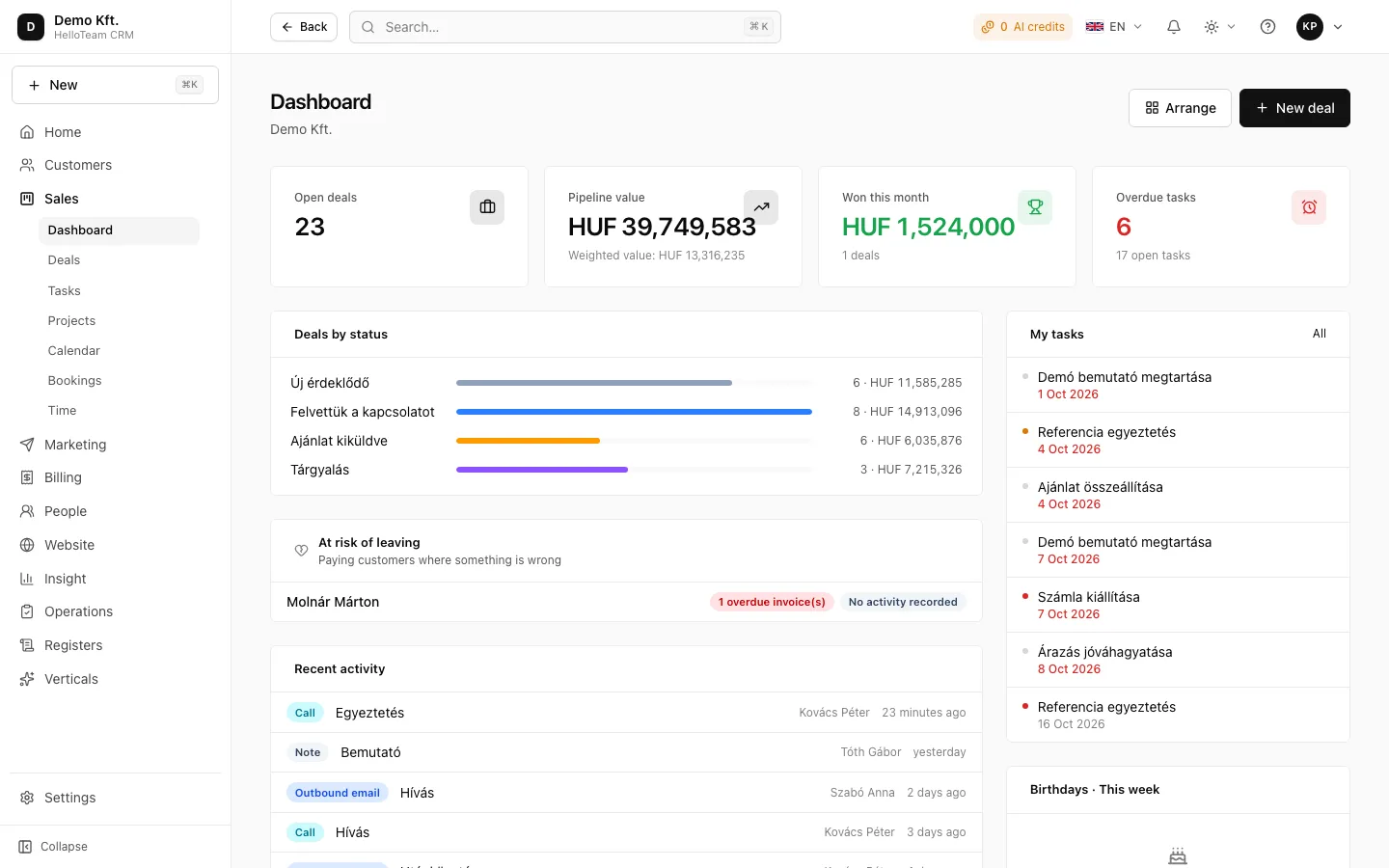This screenshot has height=868, width=1389.
Task: Click the Website globe icon
Action: click(x=27, y=545)
